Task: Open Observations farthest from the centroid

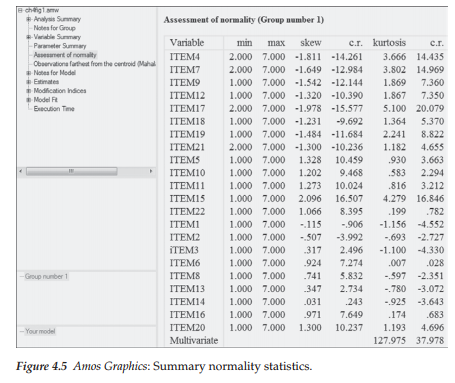Action: (95, 64)
